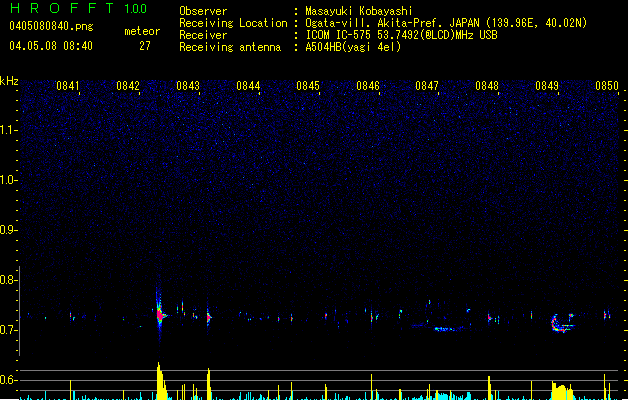The image size is (629, 400).
Task: Click the date stamp 04.05.08 08:40
Action: (x=51, y=46)
